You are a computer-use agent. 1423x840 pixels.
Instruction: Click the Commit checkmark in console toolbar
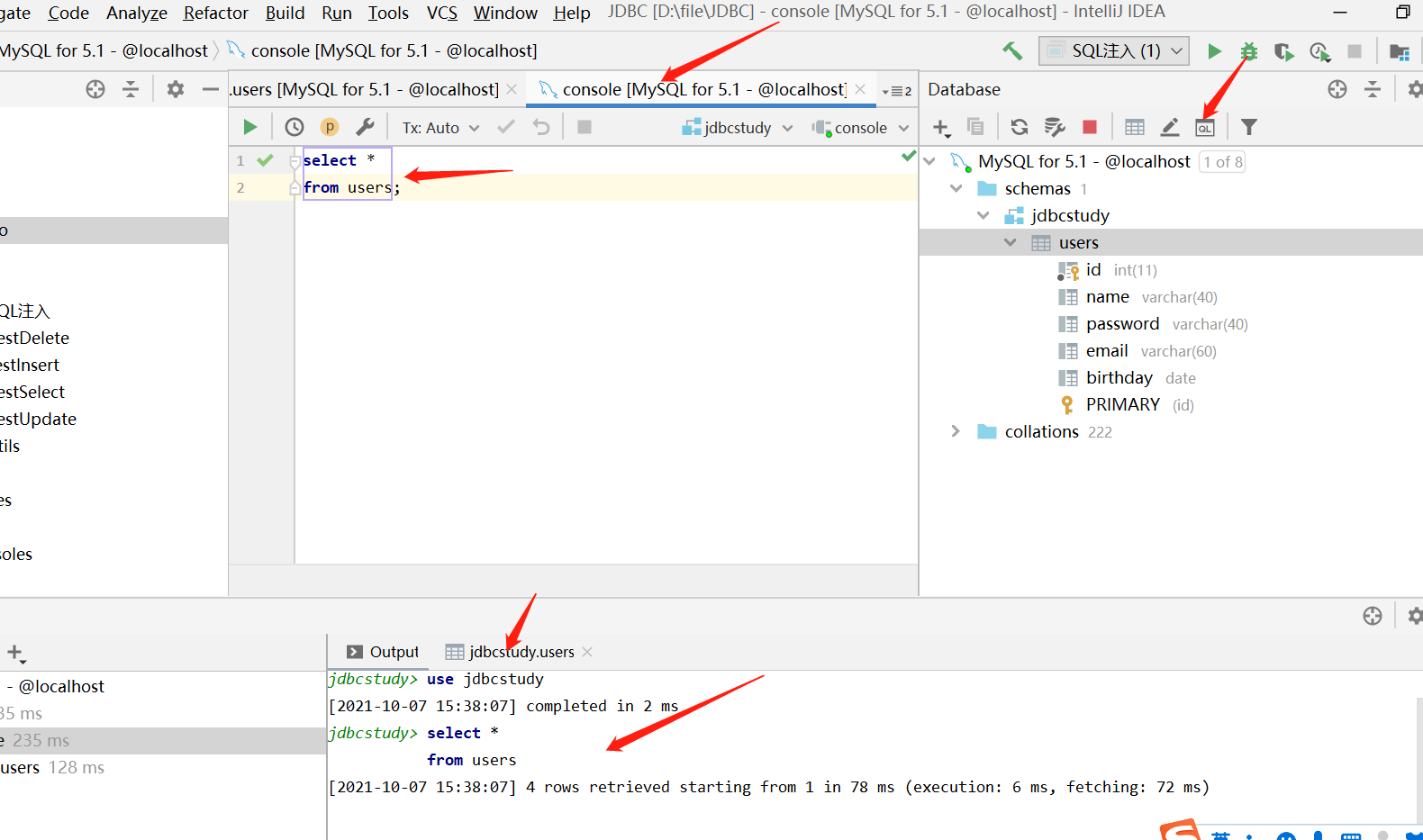pos(506,127)
